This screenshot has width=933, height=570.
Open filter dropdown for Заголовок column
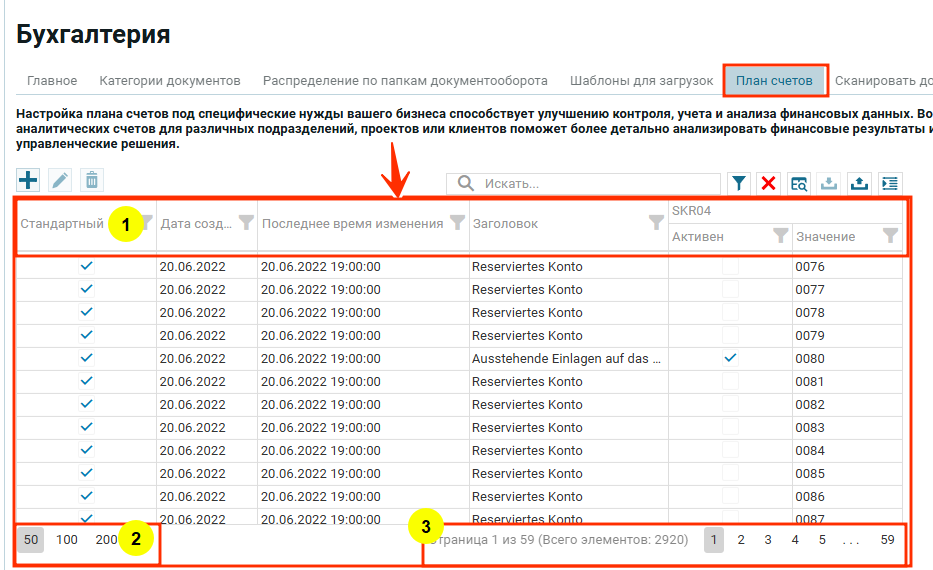pyautogui.click(x=657, y=223)
